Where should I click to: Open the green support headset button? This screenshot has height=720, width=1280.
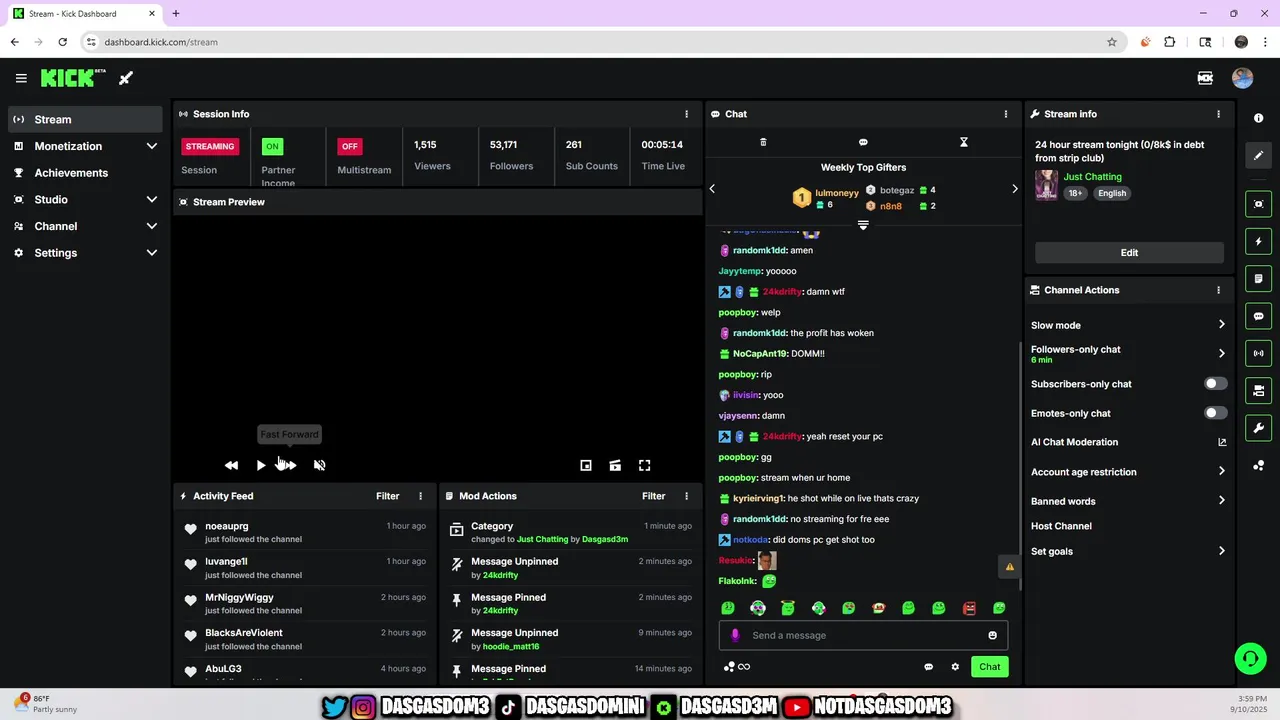click(x=1249, y=658)
